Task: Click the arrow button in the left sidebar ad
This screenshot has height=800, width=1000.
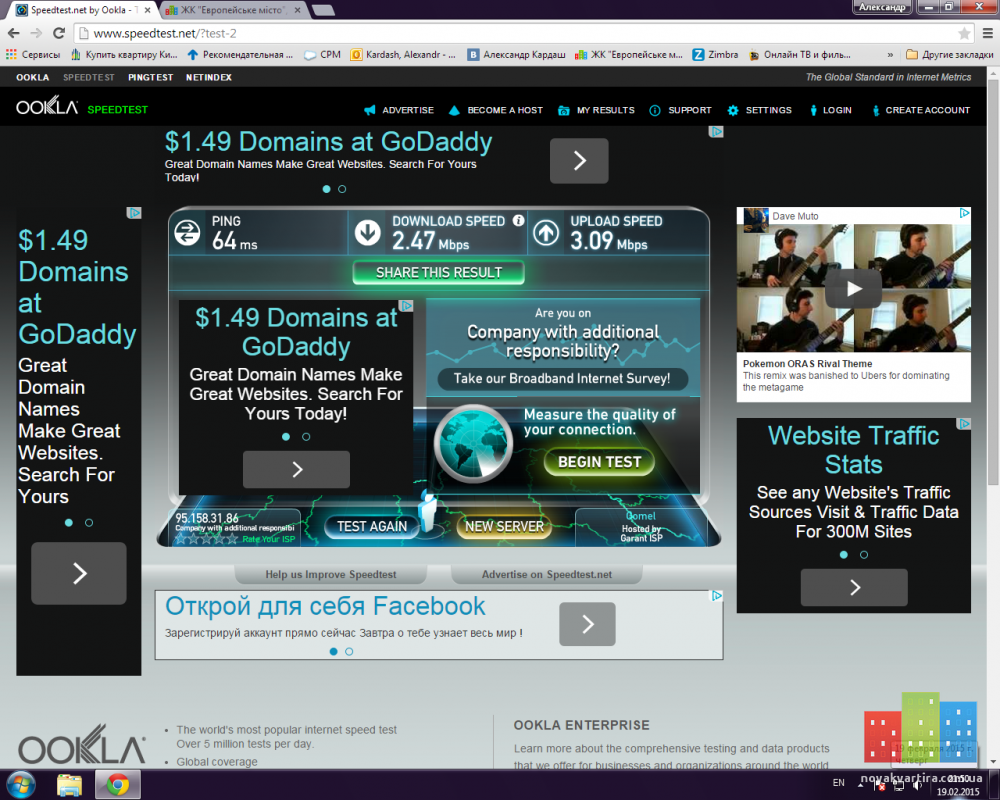Action: point(79,573)
